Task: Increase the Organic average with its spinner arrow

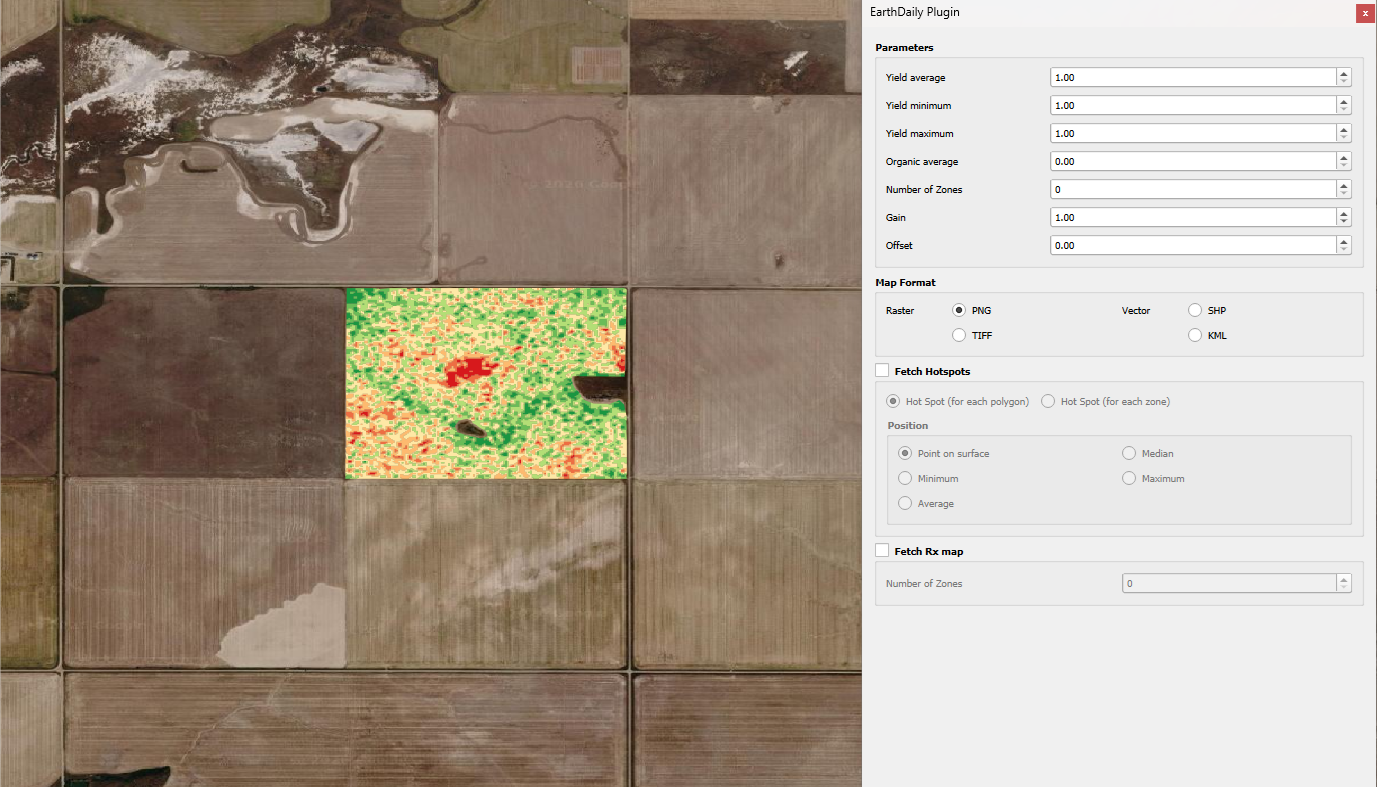Action: 1344,157
